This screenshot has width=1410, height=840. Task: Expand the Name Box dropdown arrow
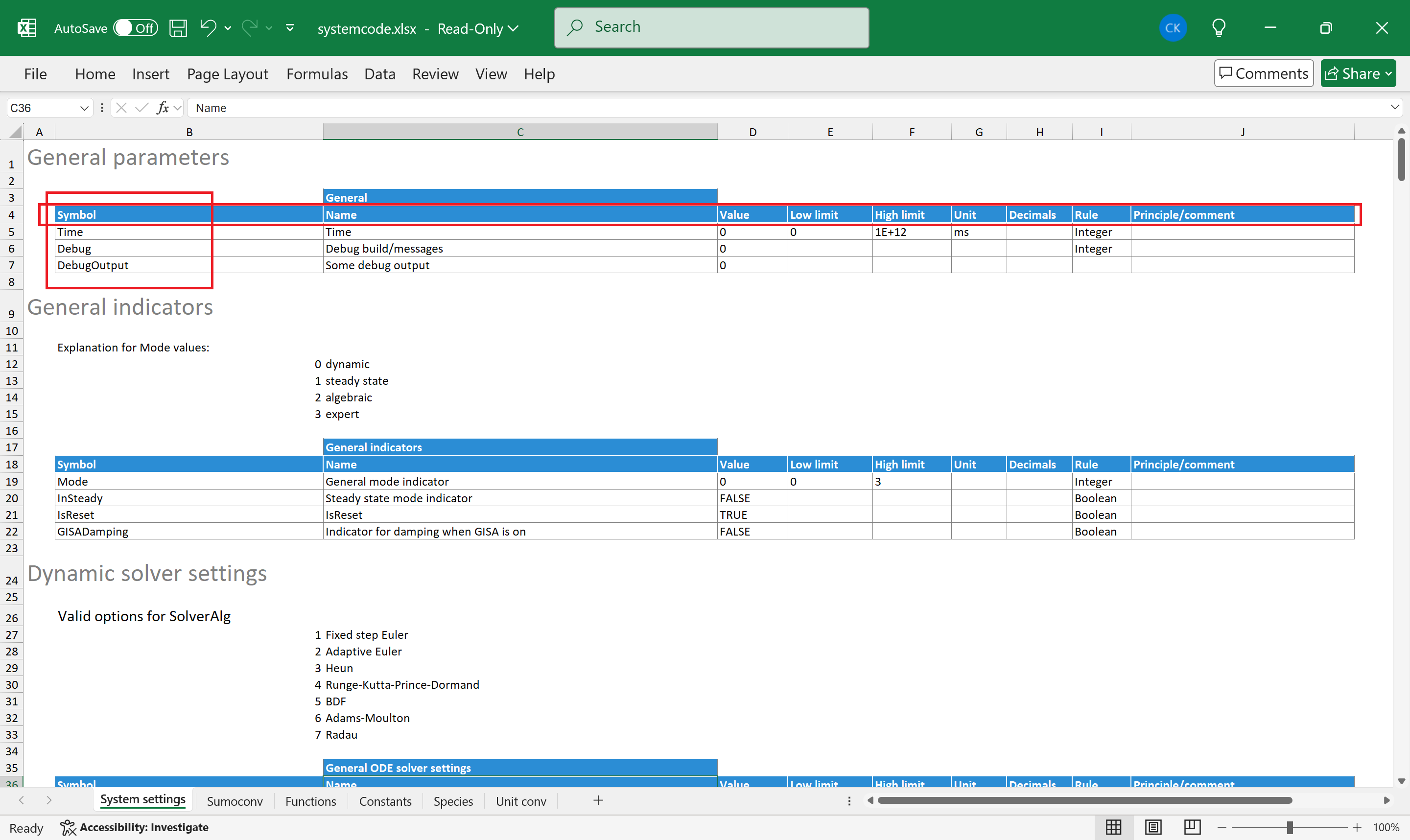tap(84, 108)
